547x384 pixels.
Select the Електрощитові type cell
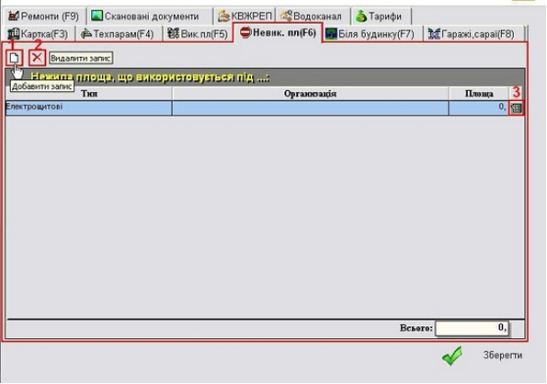[89, 108]
